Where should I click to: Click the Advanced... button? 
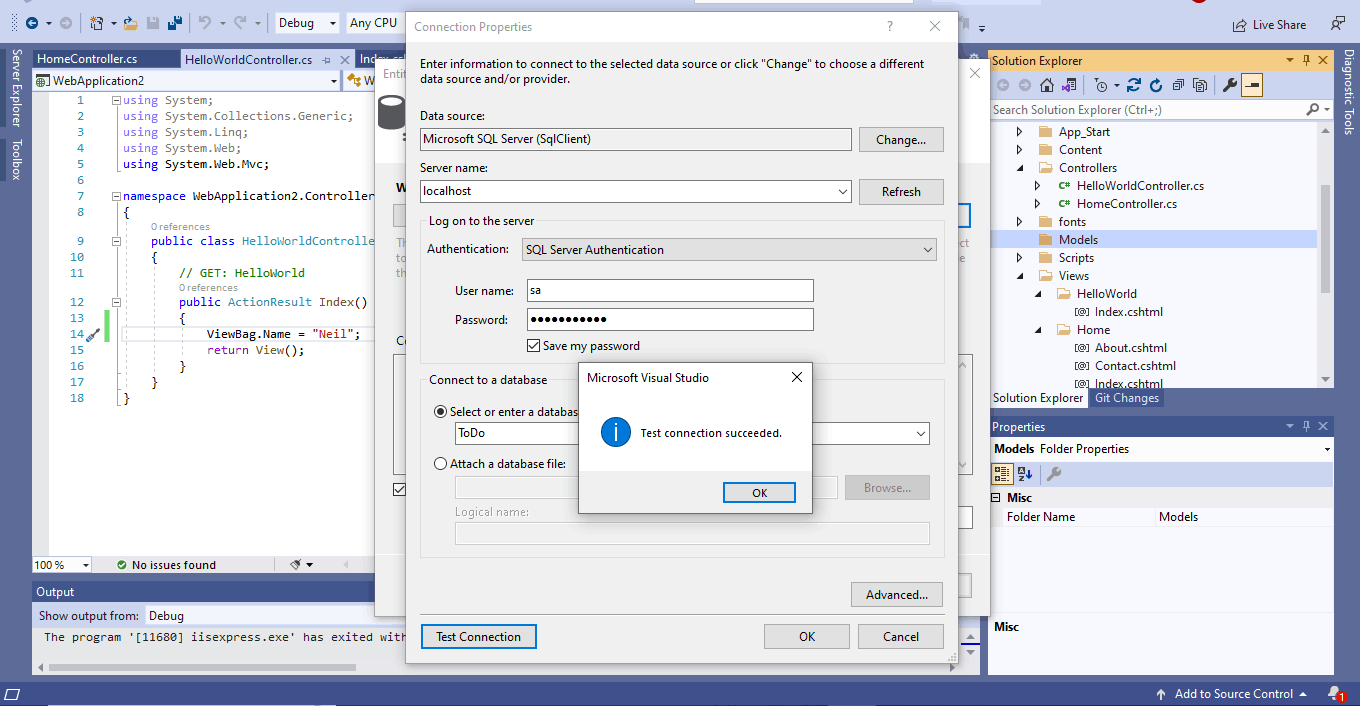pyautogui.click(x=897, y=594)
